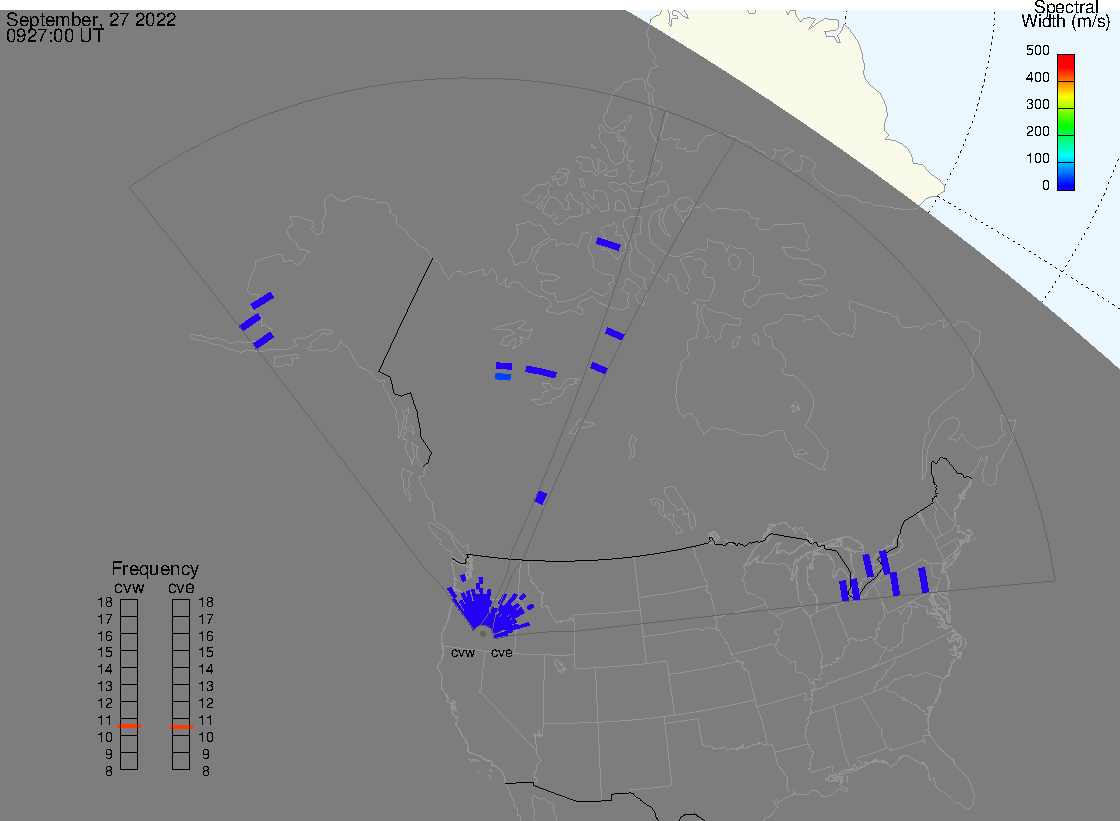Click the light-blue scatter cell in central Canada

(503, 377)
